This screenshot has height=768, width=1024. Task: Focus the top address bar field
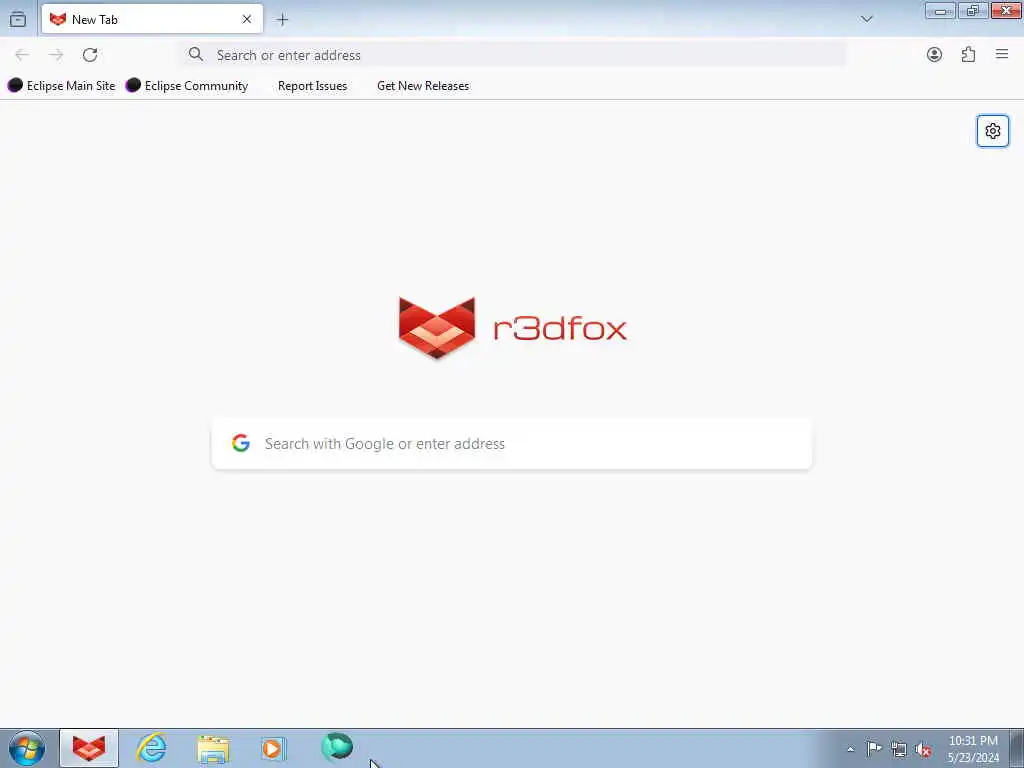[x=514, y=55]
